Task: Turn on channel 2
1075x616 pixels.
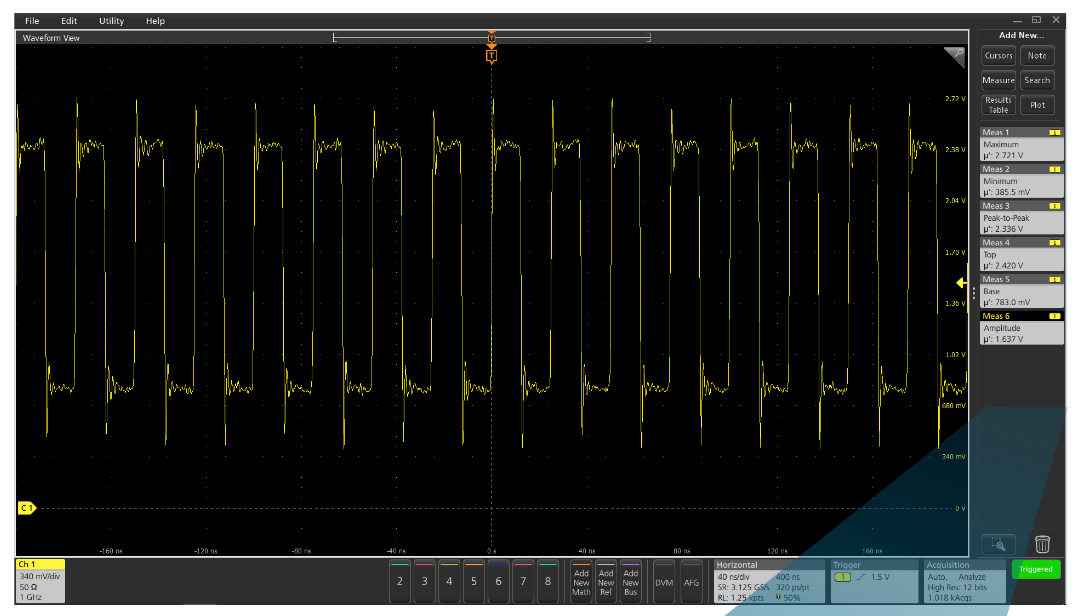Action: tap(400, 580)
